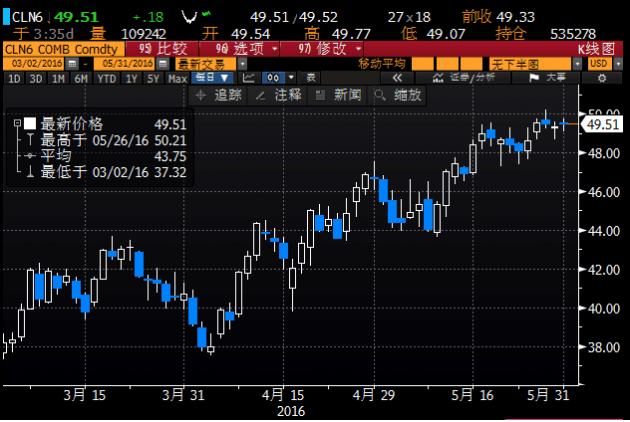630x422 pixels.
Task: Click the start date field 03/02/2016
Action: pos(32,64)
